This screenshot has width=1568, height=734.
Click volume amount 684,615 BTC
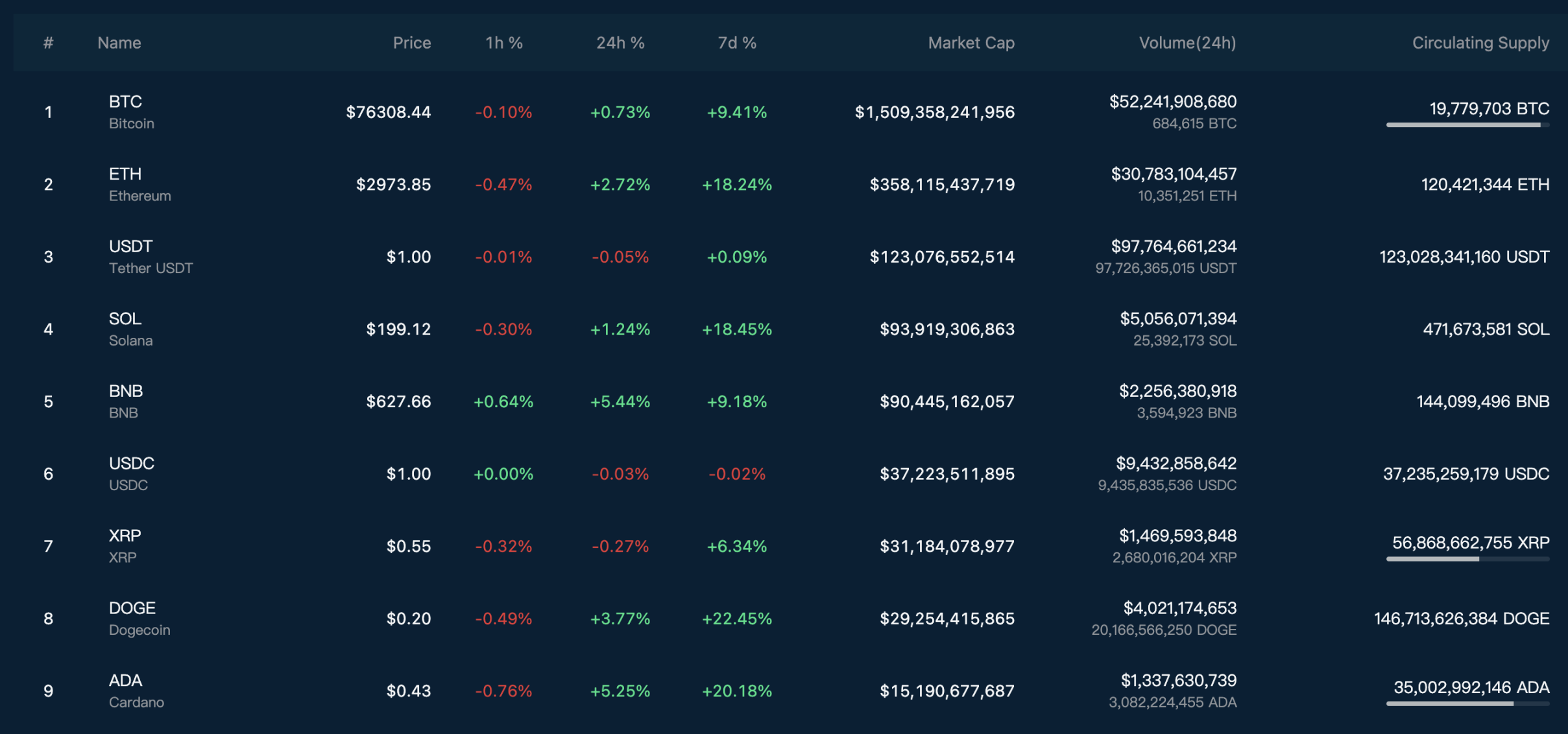[x=1194, y=123]
